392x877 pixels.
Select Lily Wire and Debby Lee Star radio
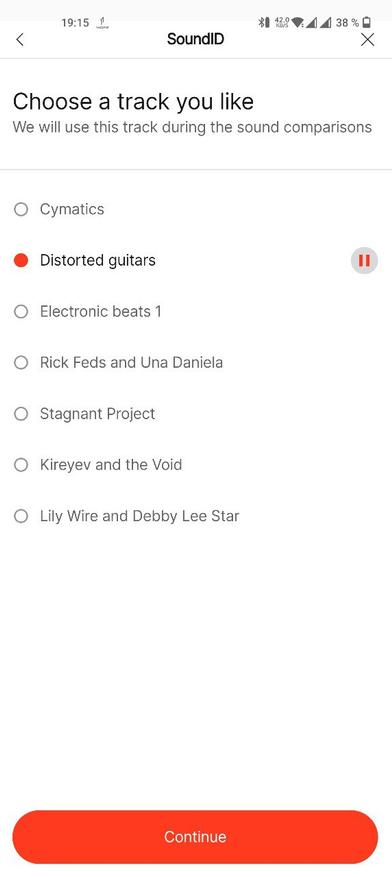click(x=21, y=516)
